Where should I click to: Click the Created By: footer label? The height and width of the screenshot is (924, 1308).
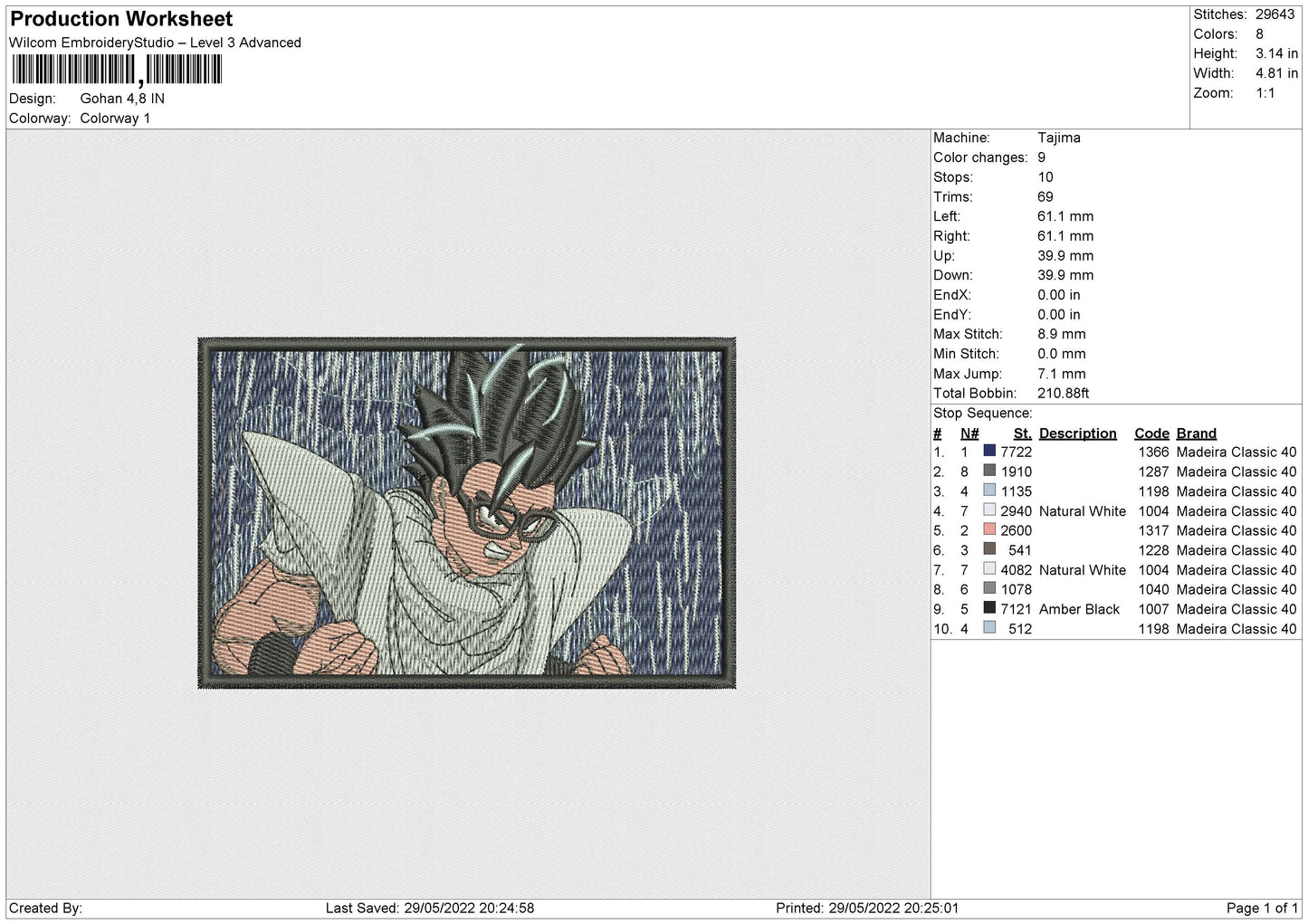pyautogui.click(x=46, y=908)
